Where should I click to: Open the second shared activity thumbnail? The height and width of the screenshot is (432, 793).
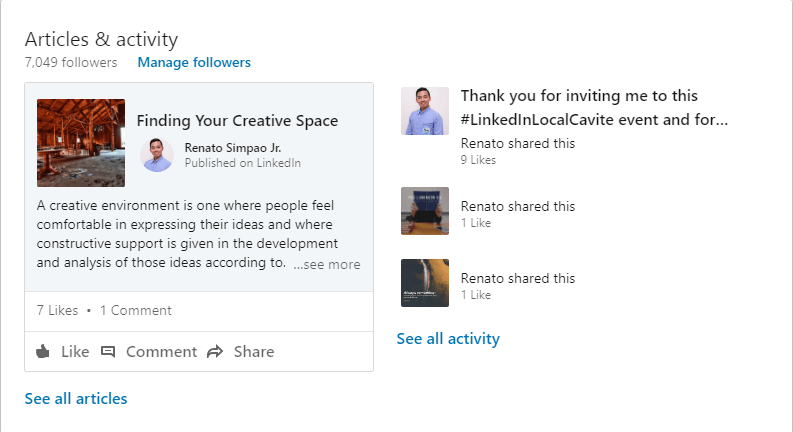tap(425, 211)
